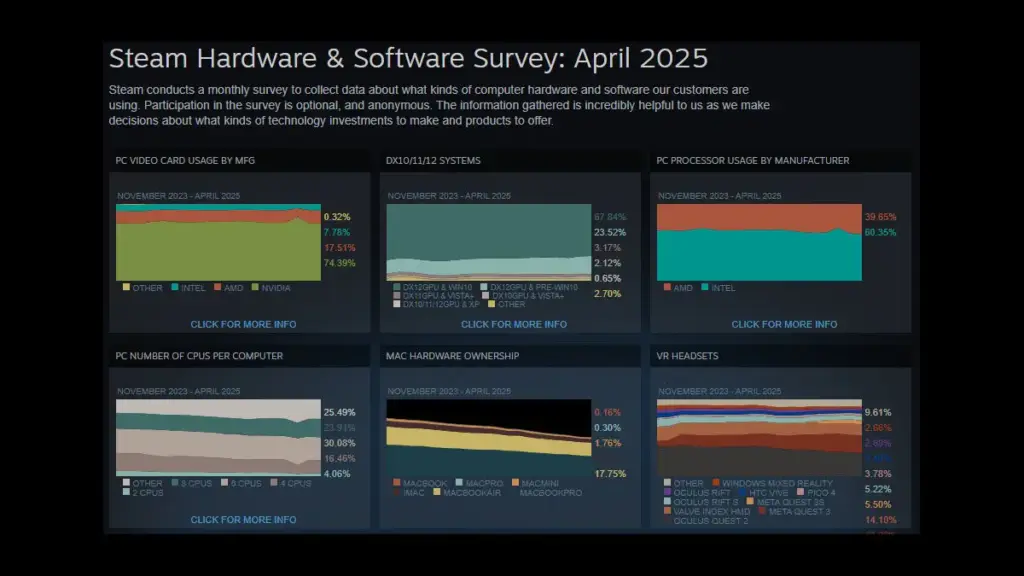This screenshot has width=1024, height=576.
Task: Click MACMINI legend swatch
Action: pyautogui.click(x=515, y=483)
